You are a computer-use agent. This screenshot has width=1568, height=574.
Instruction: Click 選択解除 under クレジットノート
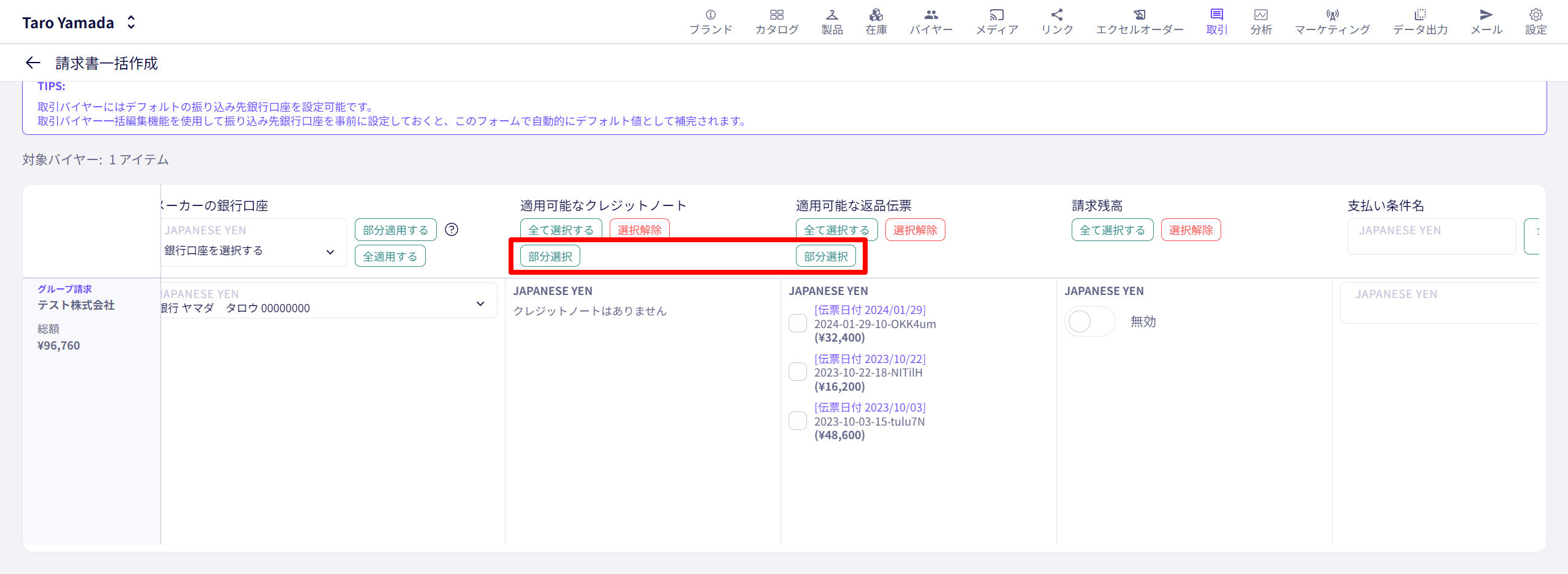coord(639,229)
